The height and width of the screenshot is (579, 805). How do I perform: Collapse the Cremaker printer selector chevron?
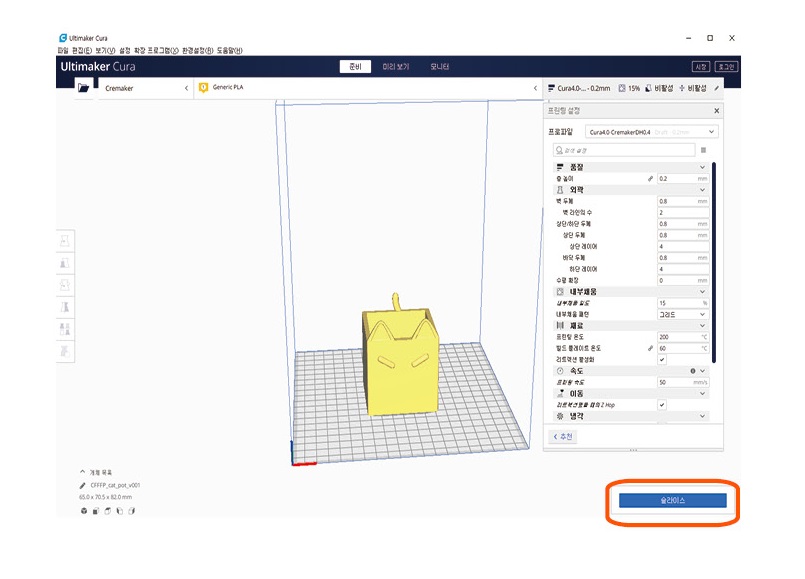pyautogui.click(x=186, y=88)
